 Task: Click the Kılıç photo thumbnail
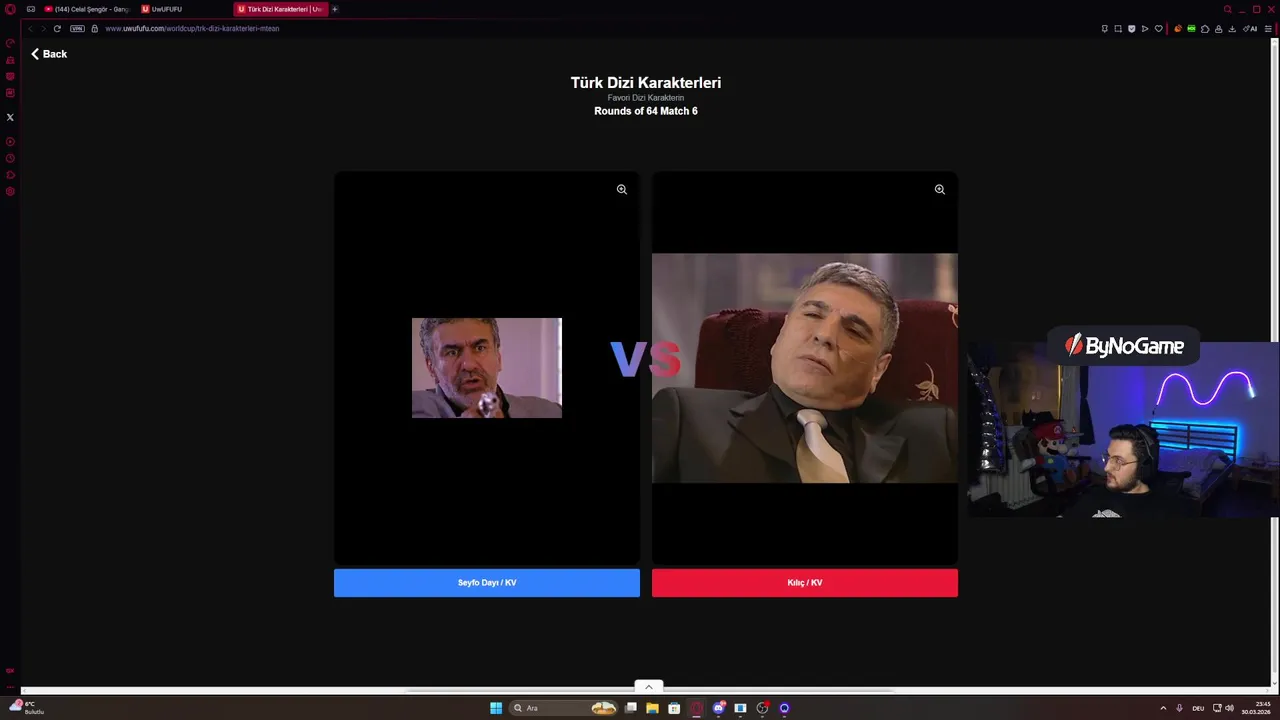pos(805,368)
